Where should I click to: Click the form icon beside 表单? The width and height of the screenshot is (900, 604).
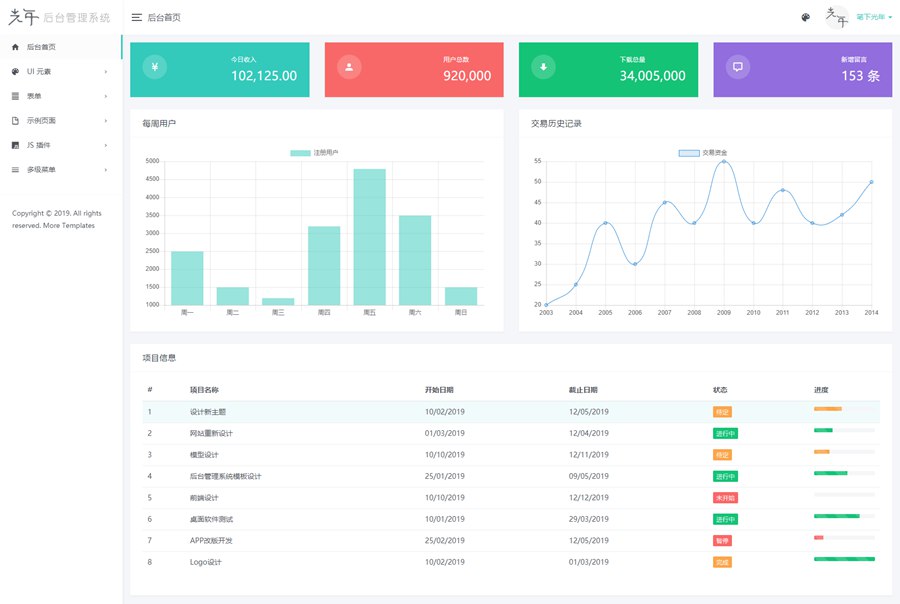15,96
